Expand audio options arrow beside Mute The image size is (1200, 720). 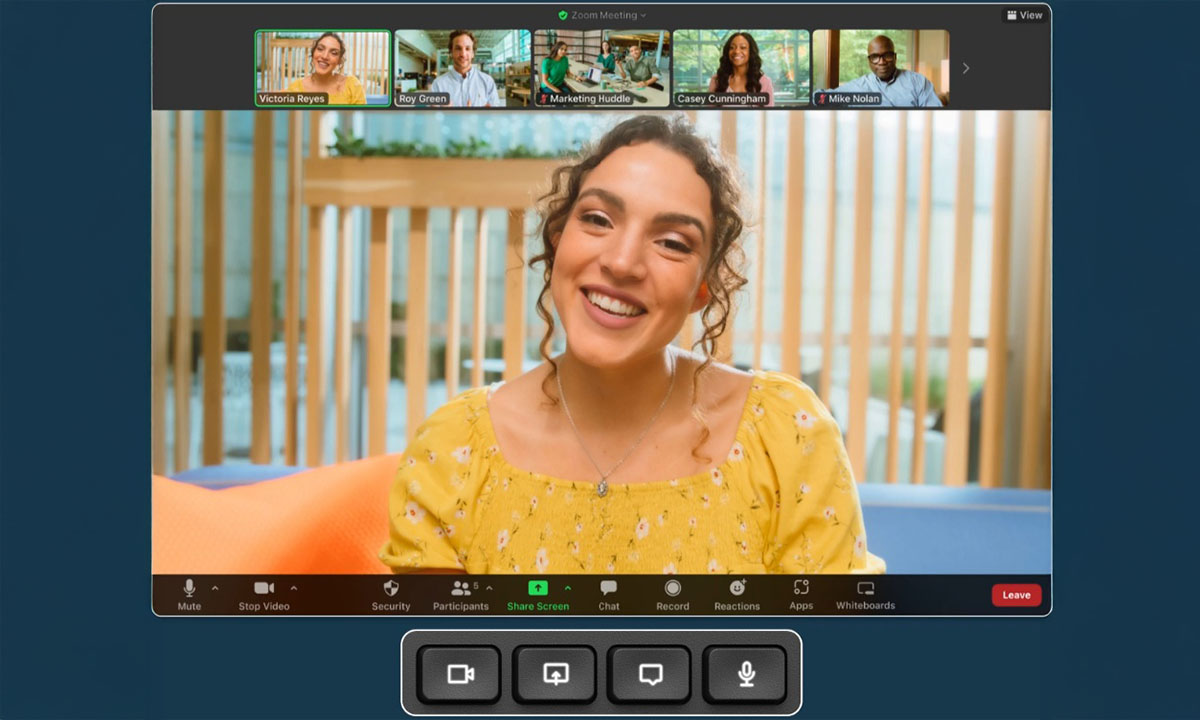215,588
